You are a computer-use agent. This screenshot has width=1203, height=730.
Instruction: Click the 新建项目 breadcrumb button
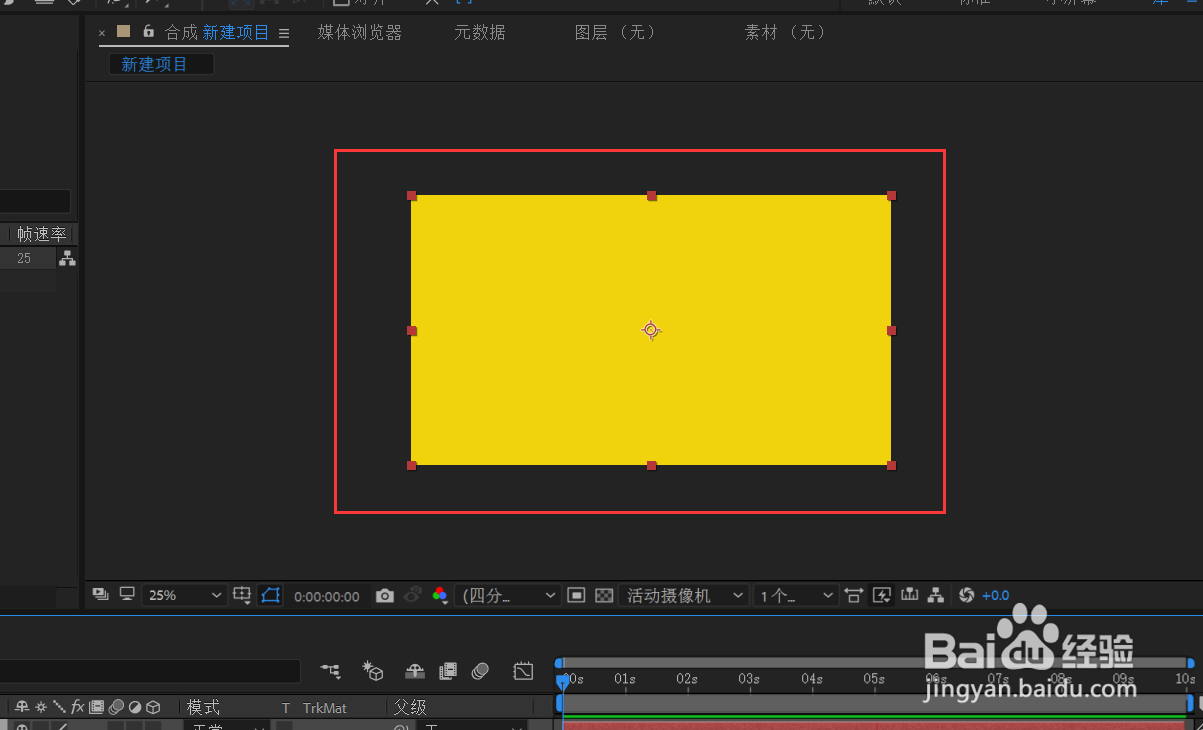tap(161, 64)
